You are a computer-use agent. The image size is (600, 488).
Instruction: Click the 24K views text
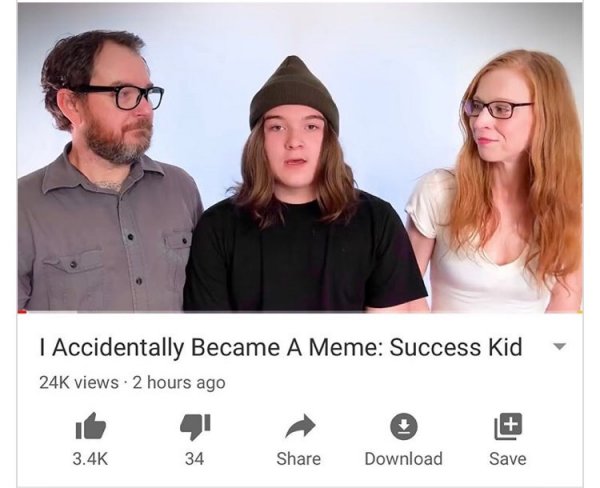[x=79, y=382]
